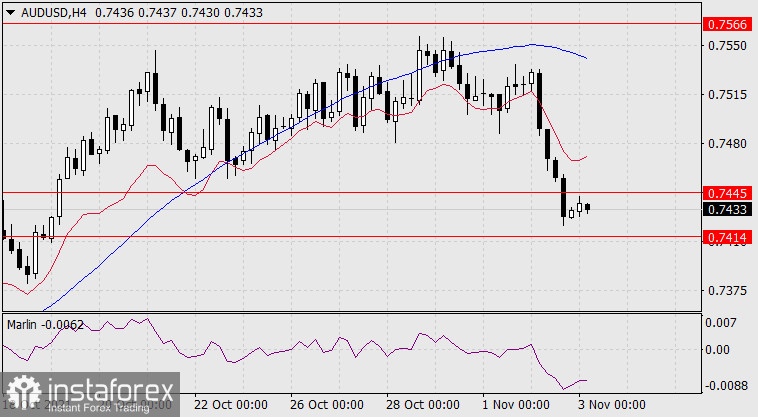Click the 0.7550 price axis value

tap(725, 46)
